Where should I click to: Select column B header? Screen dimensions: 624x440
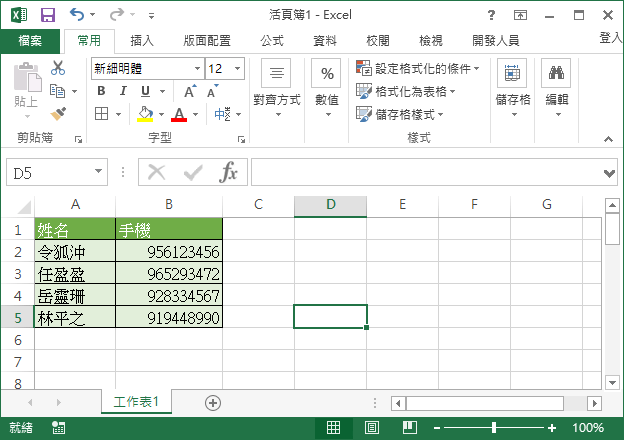(x=169, y=204)
